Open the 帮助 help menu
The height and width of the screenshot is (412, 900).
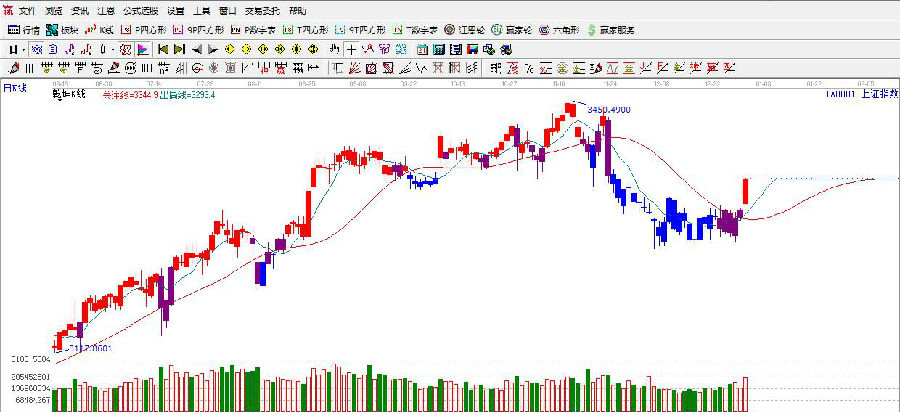[x=298, y=10]
